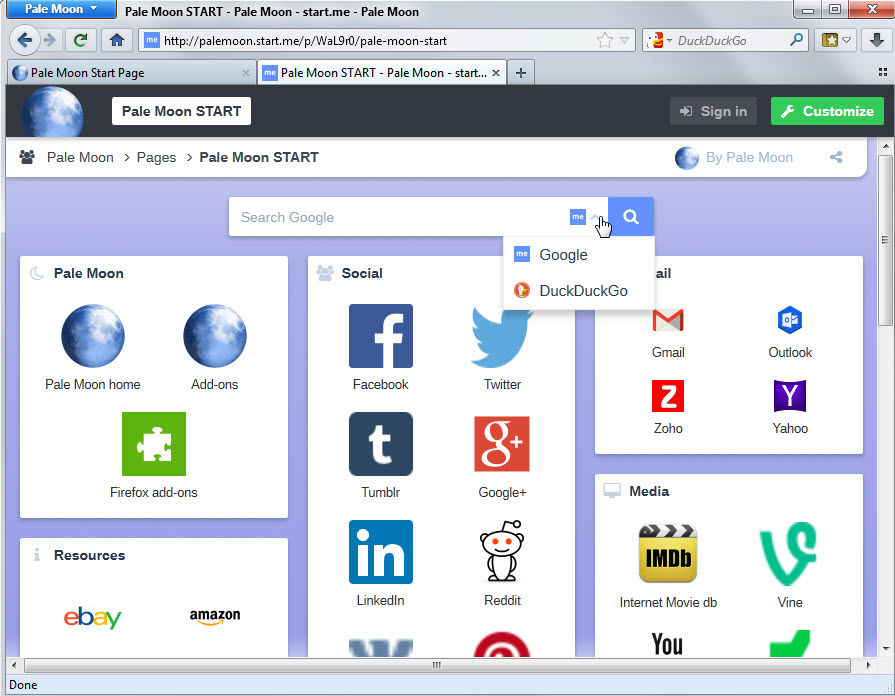Viewport: 895px width, 696px height.
Task: Click the list-all-tabs grid button
Action: (882, 72)
